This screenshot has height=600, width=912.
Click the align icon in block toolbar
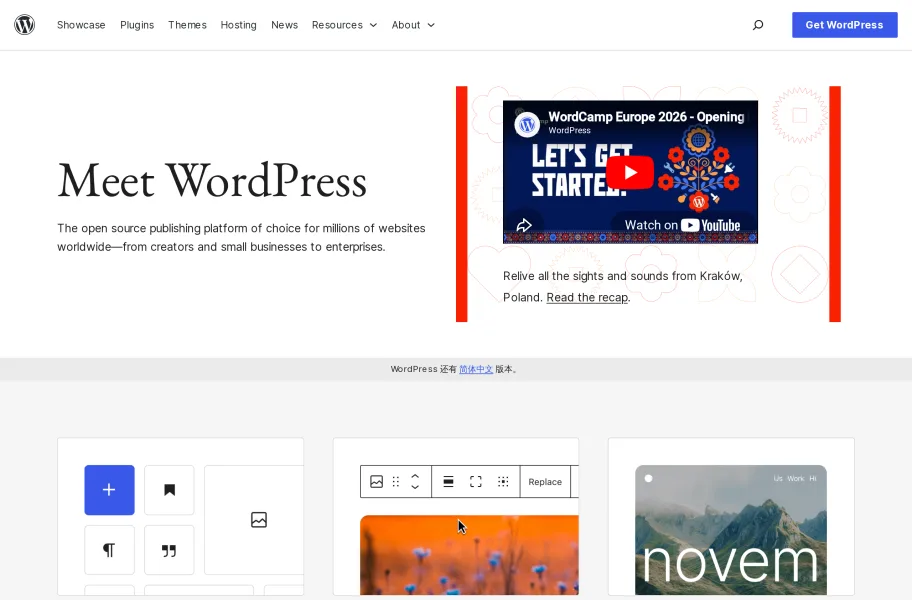448,481
